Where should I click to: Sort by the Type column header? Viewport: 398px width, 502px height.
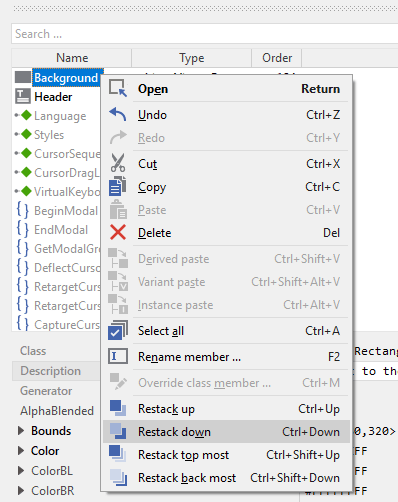click(x=192, y=58)
